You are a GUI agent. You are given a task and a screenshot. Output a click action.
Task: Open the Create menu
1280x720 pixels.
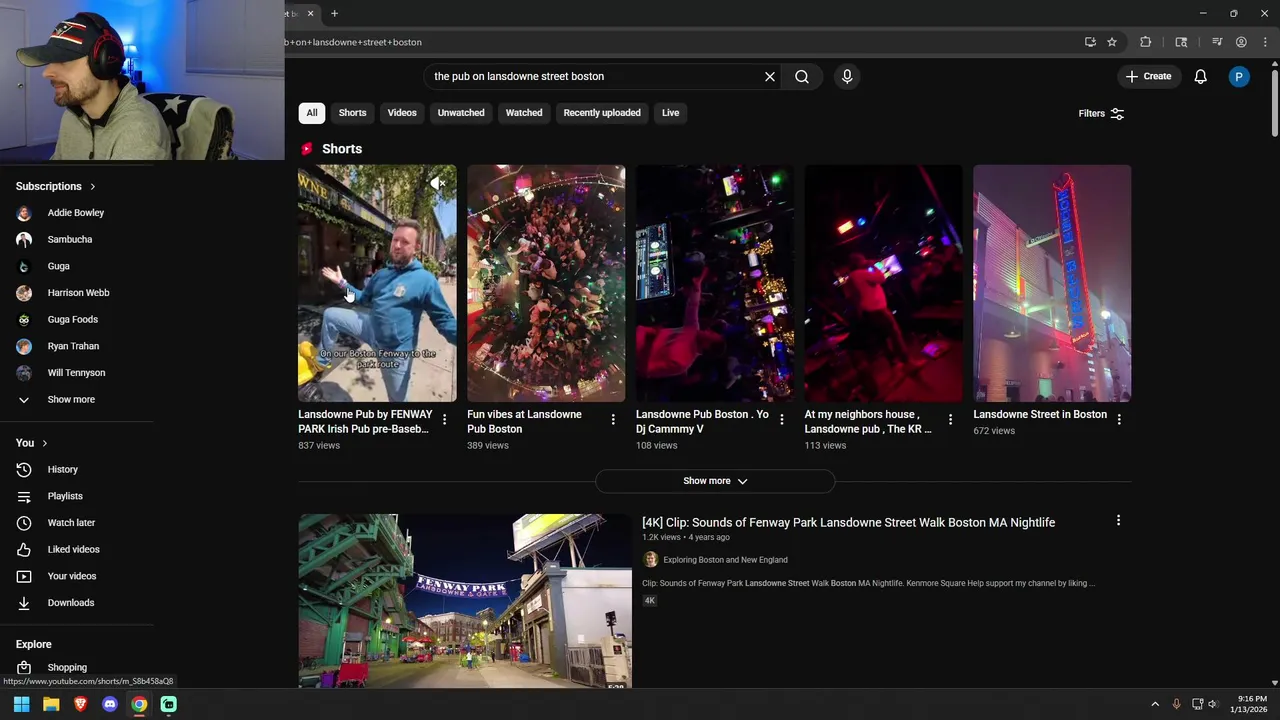click(1148, 76)
